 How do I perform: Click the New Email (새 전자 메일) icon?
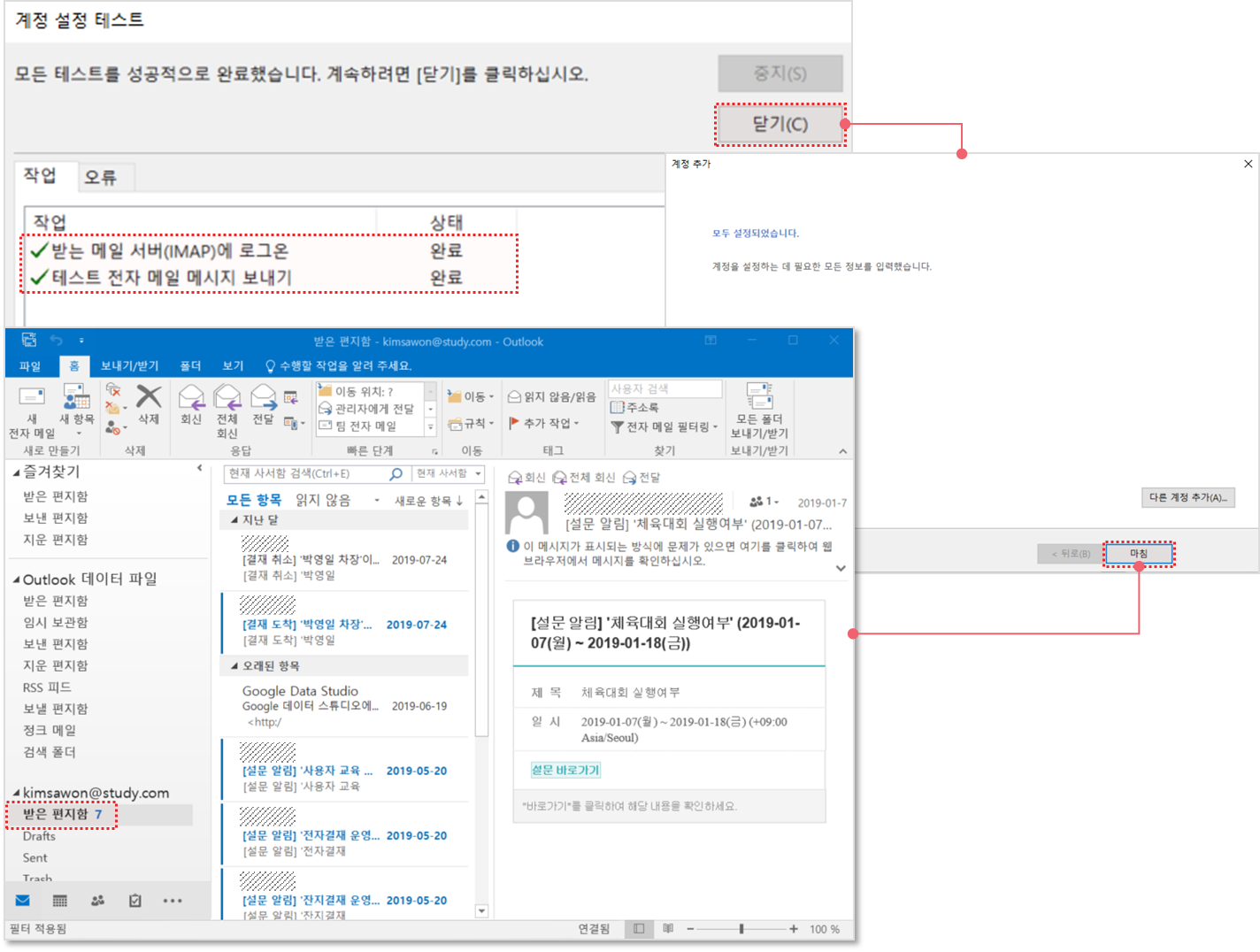pos(32,399)
